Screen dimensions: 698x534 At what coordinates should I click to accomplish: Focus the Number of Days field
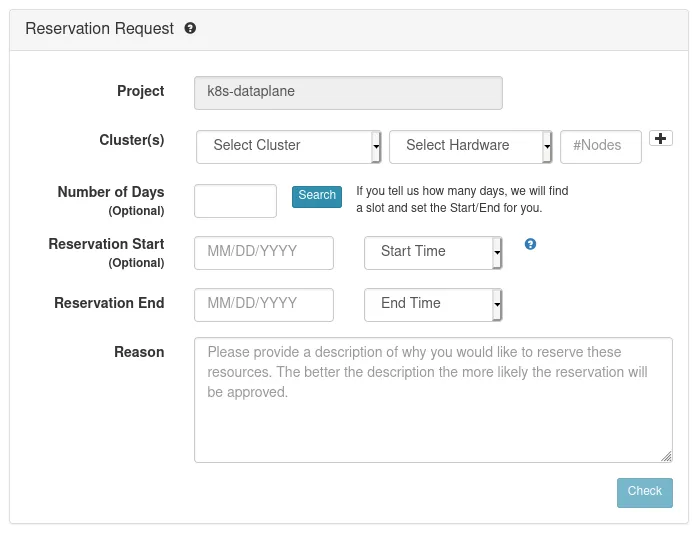click(235, 201)
